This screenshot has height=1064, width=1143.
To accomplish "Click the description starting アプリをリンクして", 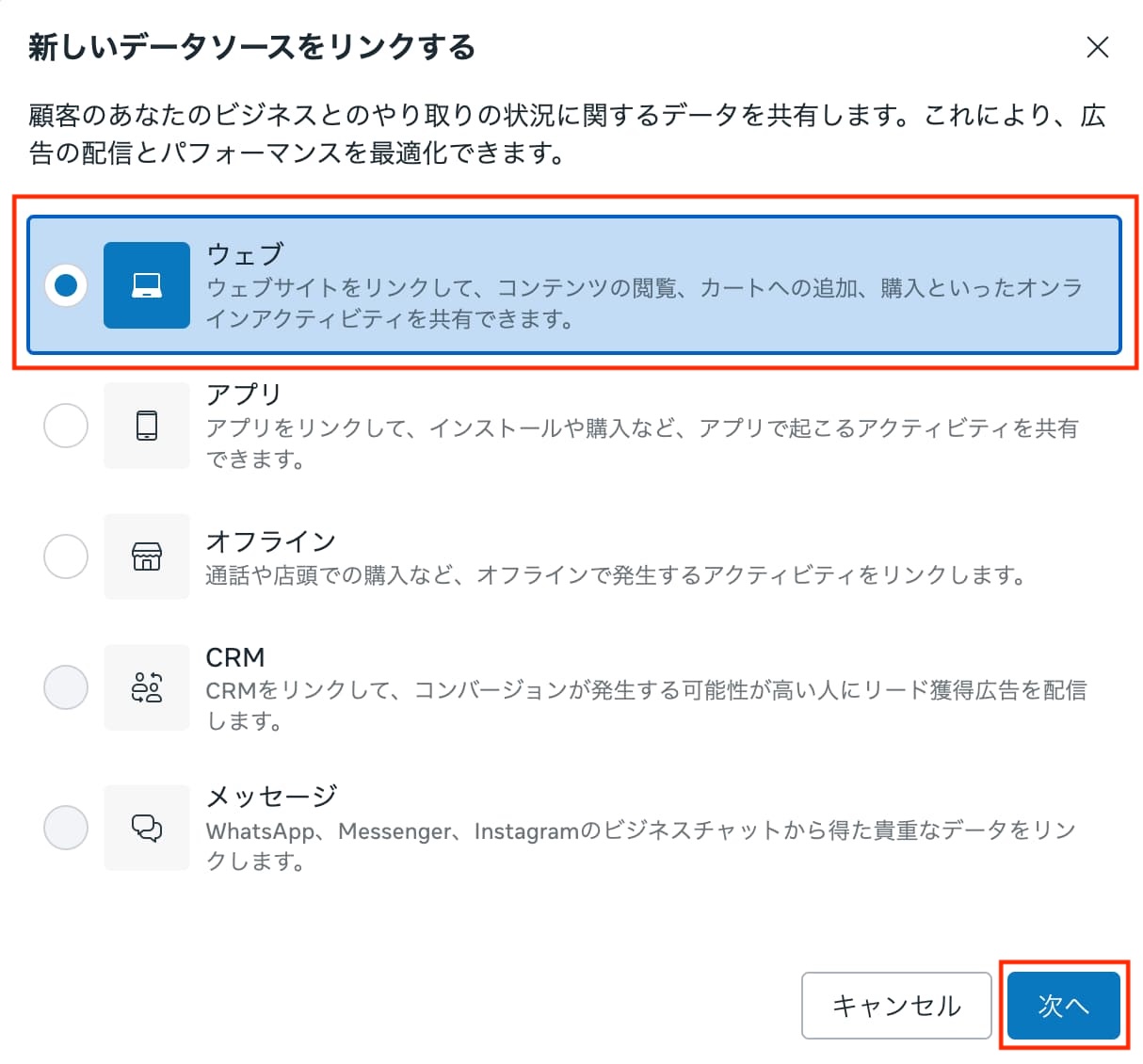I will (x=642, y=443).
